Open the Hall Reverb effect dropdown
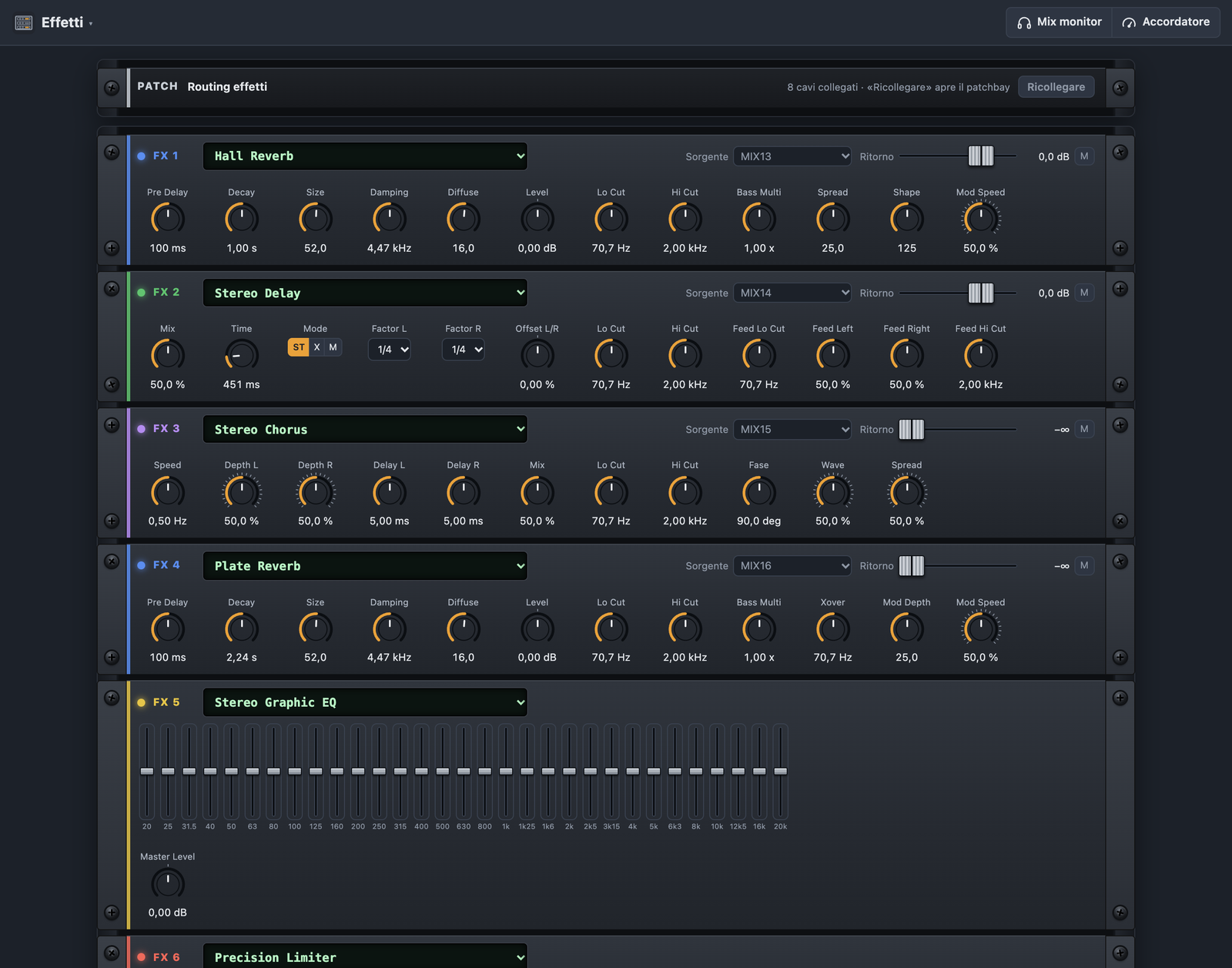Image resolution: width=1232 pixels, height=968 pixels. pyautogui.click(x=365, y=156)
